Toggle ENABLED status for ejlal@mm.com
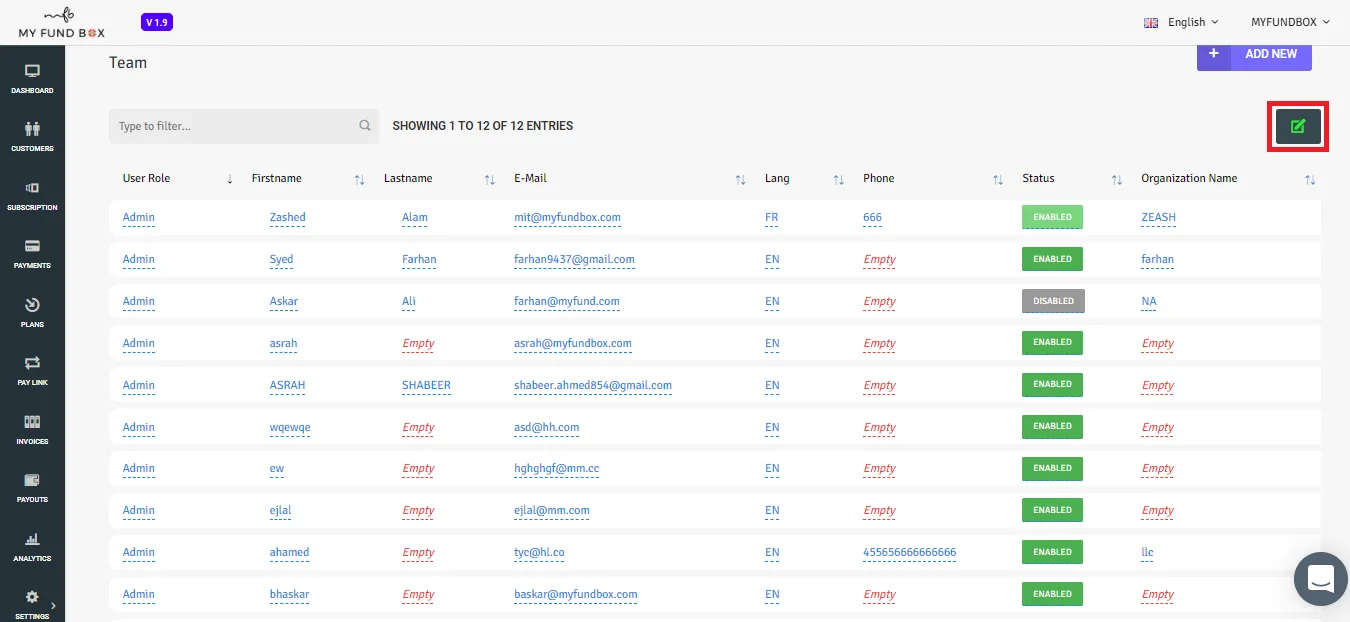The height and width of the screenshot is (622, 1350). [x=1052, y=510]
